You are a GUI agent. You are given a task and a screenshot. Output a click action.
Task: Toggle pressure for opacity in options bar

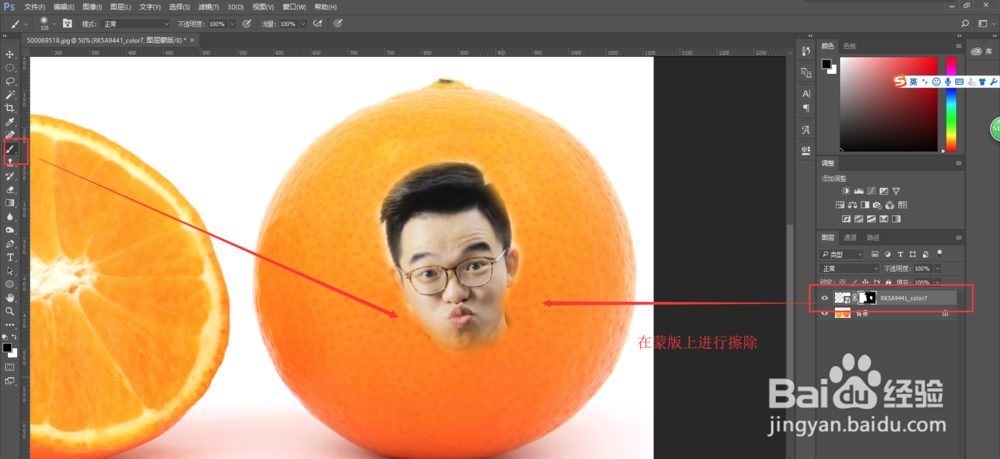[x=246, y=24]
